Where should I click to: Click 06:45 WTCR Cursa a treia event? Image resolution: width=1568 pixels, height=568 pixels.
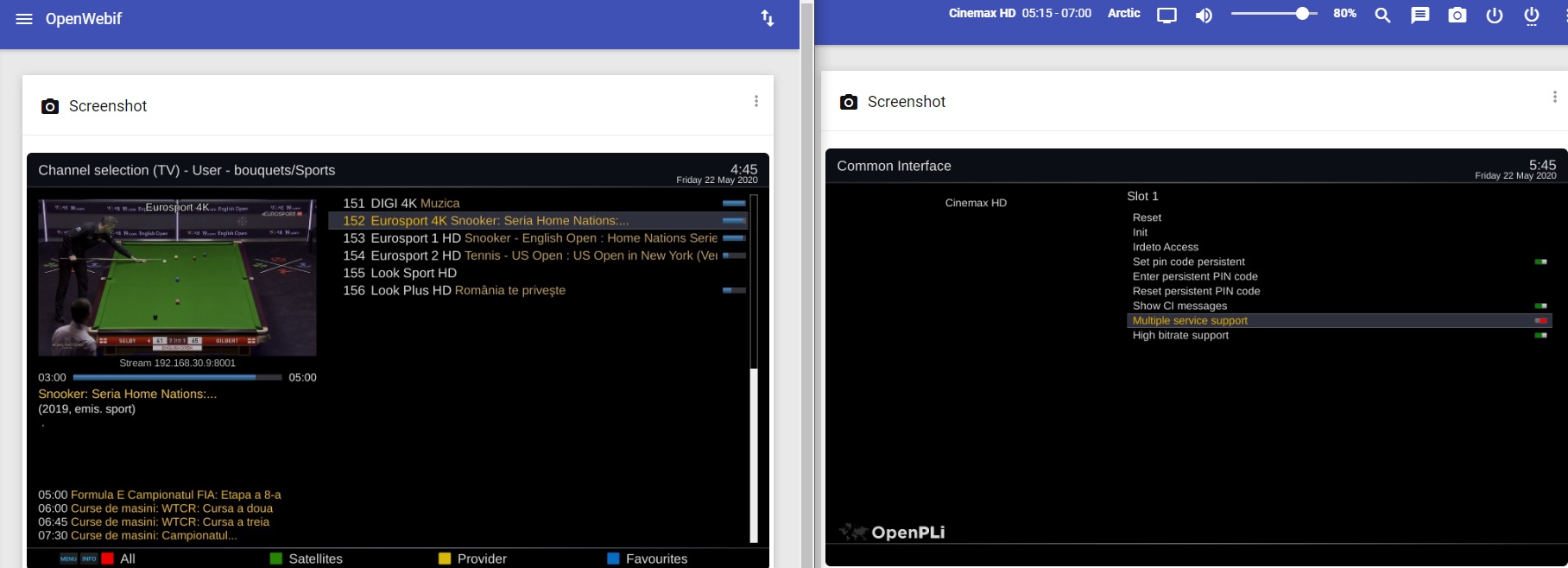154,522
